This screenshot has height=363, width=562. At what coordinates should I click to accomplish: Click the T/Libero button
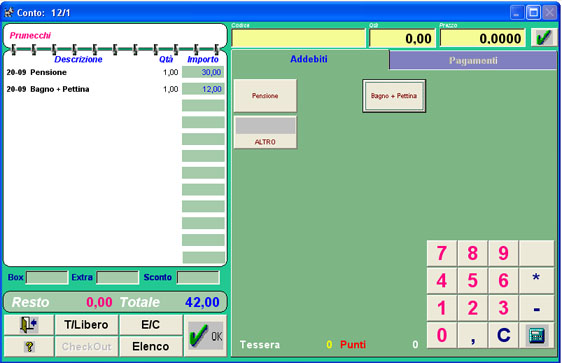coord(86,325)
